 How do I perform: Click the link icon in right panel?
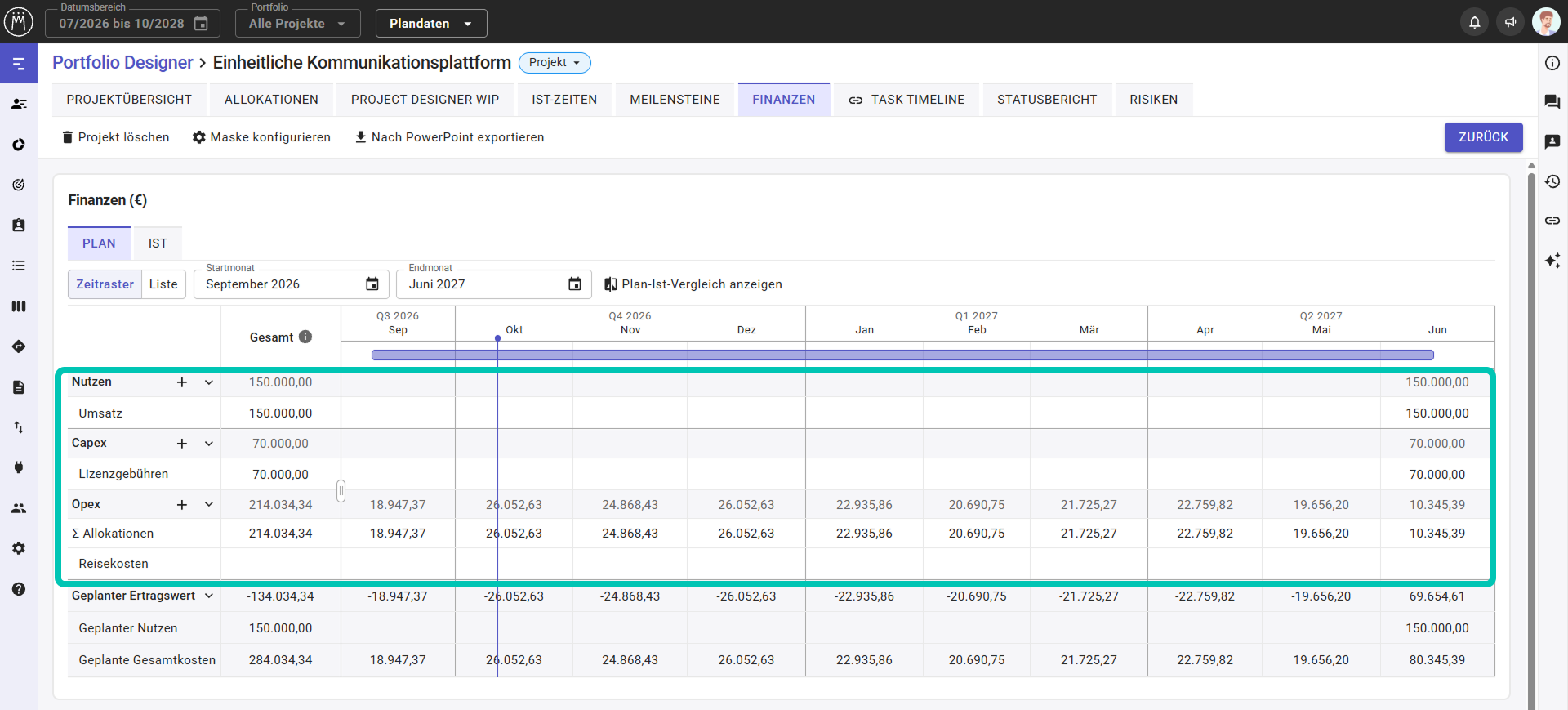pyautogui.click(x=1552, y=221)
